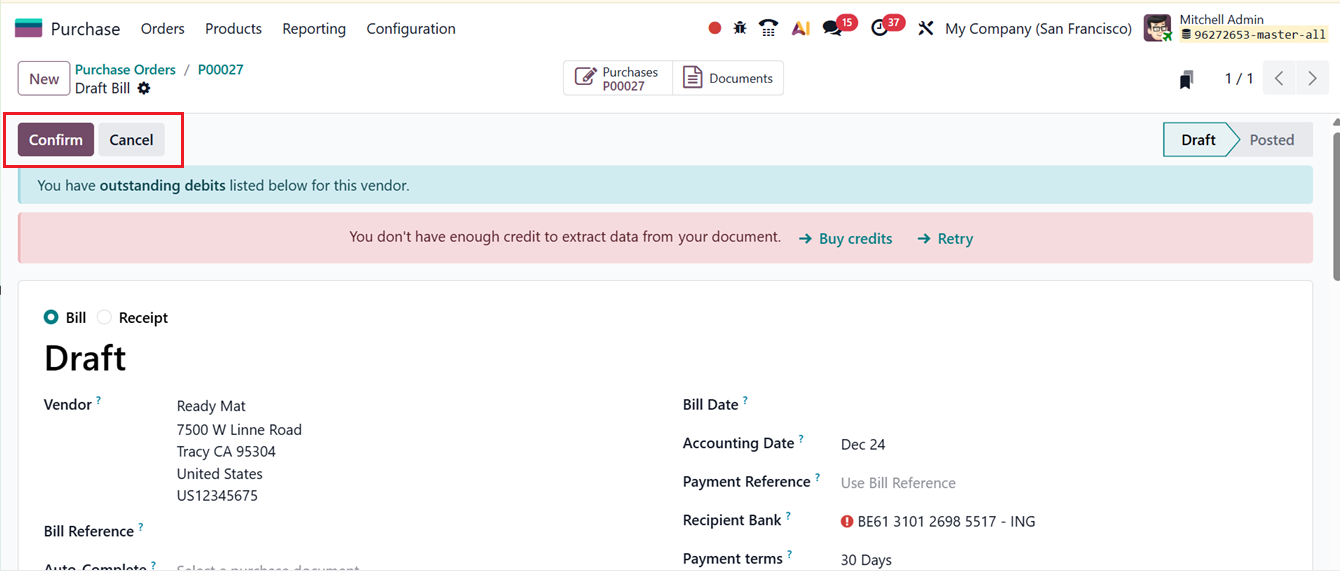Open Draft Bill gear actions menu
Viewport: 1340px width, 571px height.
coord(144,88)
